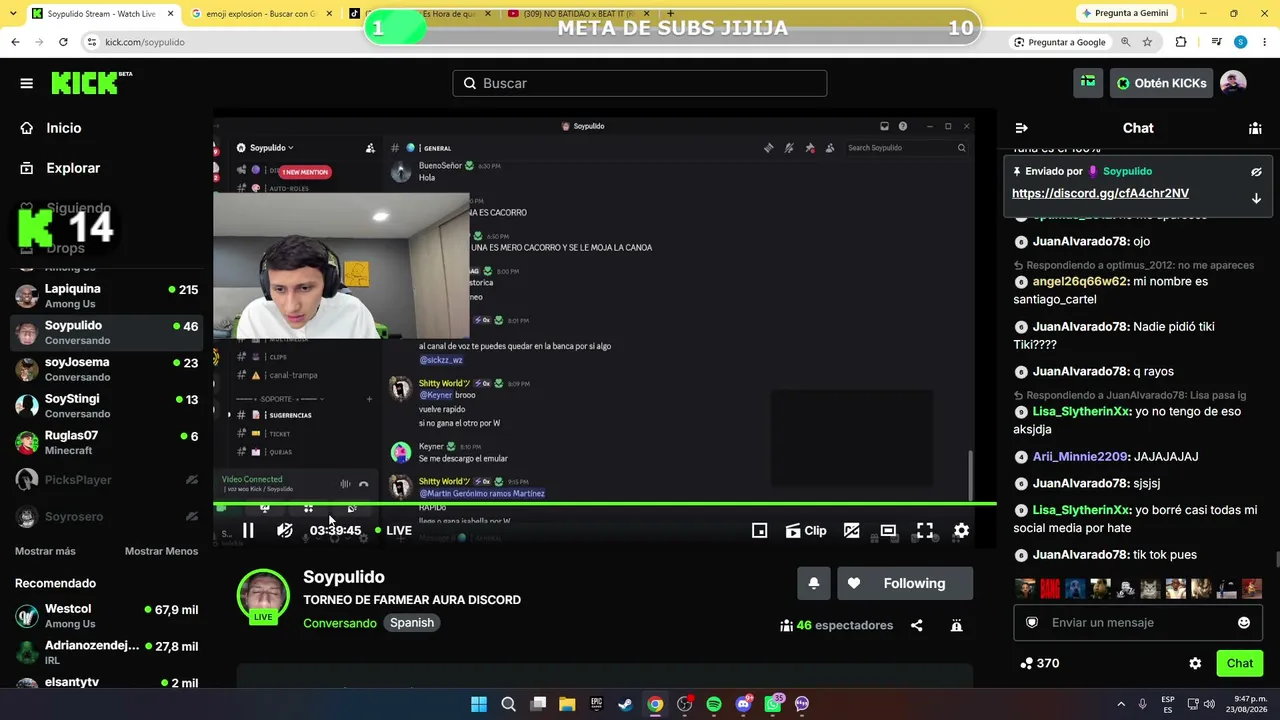Open the pinned discord.gg invite link

(x=1100, y=193)
